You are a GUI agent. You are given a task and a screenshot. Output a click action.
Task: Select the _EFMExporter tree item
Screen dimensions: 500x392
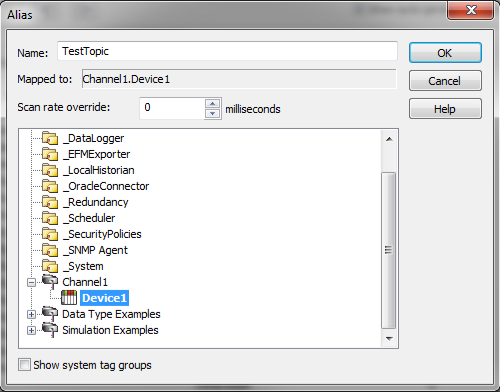pyautogui.click(x=96, y=154)
